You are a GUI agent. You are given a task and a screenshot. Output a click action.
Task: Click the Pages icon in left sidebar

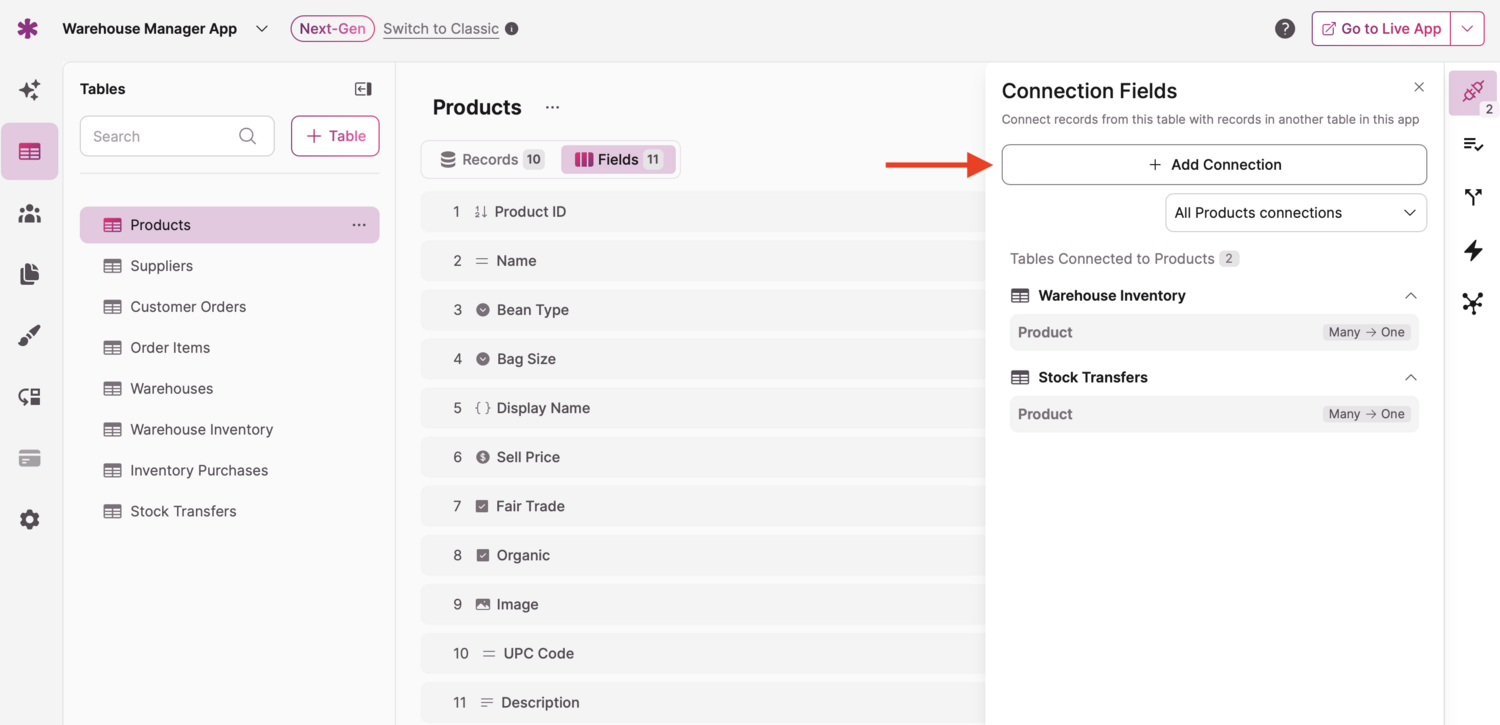(x=29, y=274)
